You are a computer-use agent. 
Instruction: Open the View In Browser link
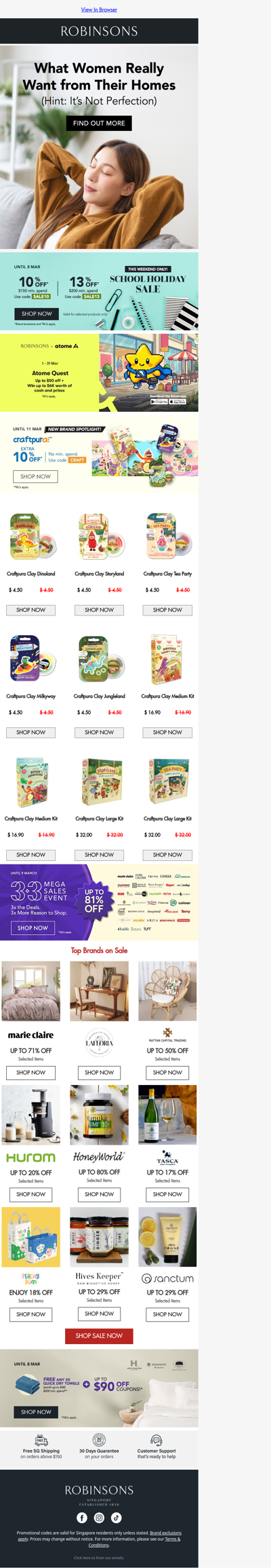click(x=99, y=9)
